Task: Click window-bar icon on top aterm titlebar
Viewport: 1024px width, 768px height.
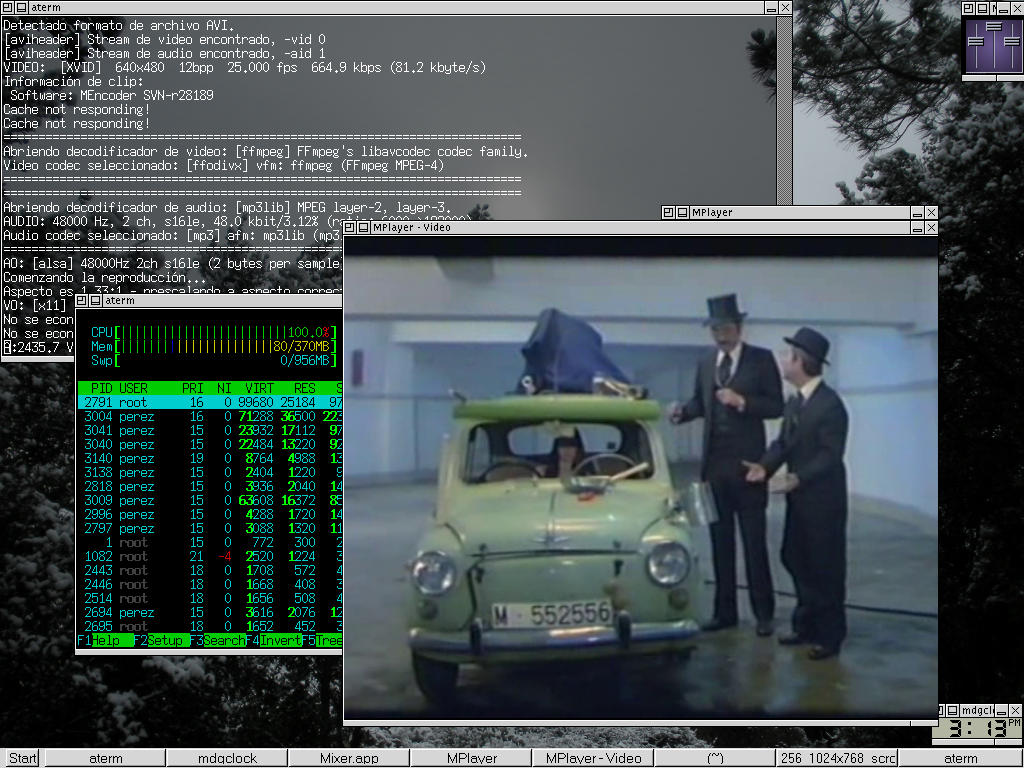Action: click(x=21, y=7)
